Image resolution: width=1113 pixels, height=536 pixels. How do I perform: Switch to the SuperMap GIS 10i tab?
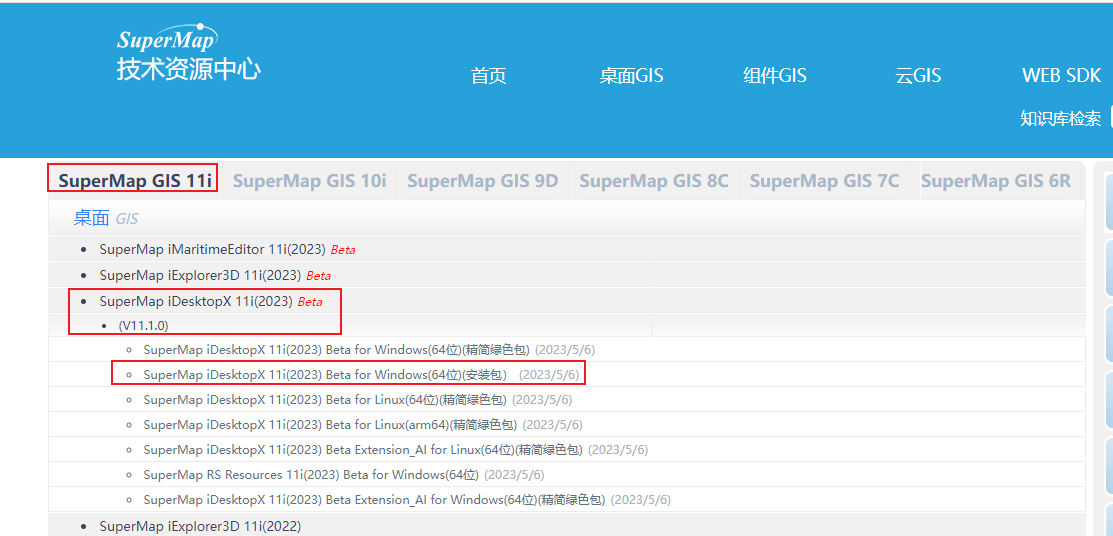(x=309, y=180)
